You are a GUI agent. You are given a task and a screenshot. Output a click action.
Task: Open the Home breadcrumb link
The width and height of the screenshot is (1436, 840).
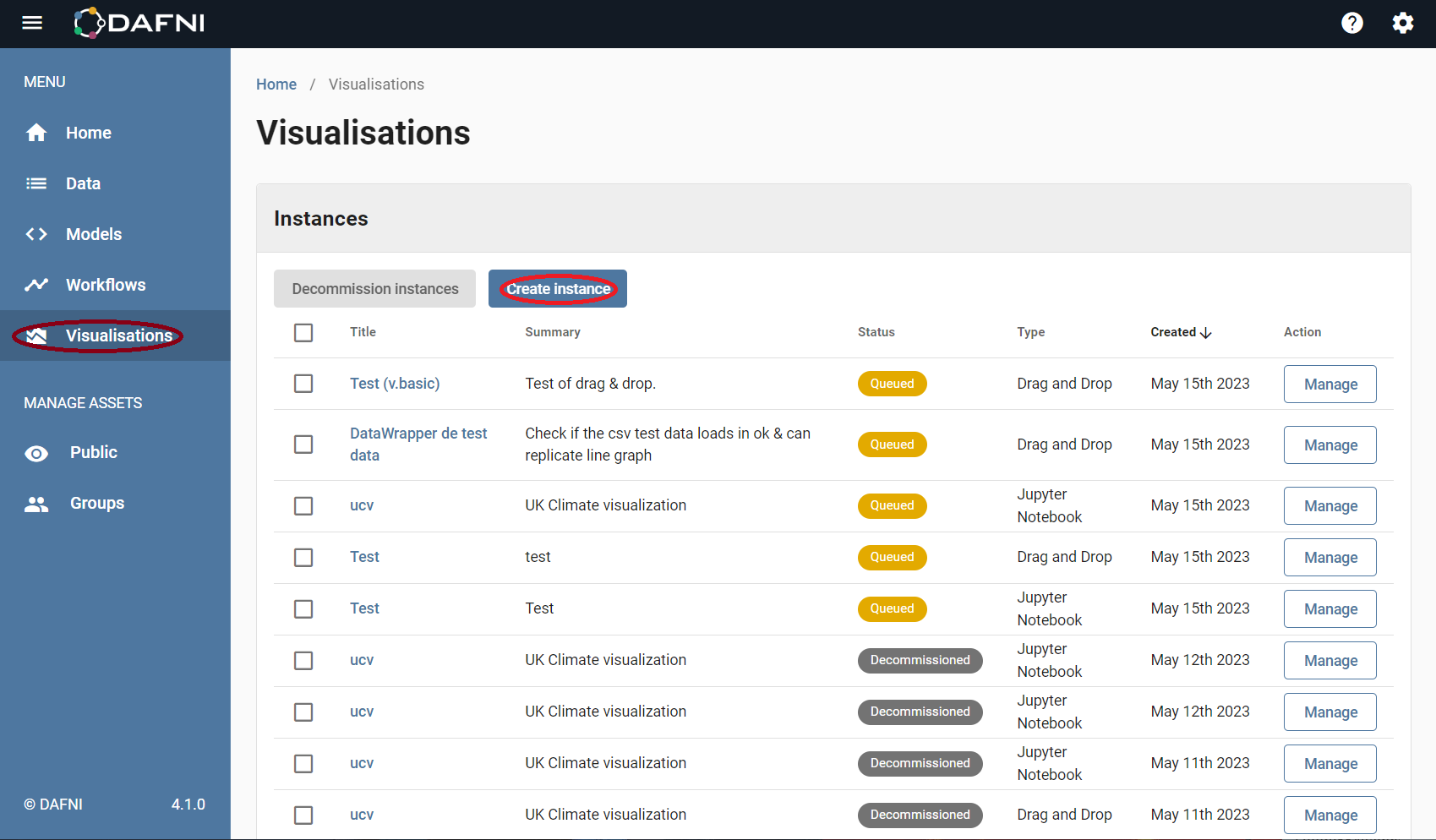[276, 84]
